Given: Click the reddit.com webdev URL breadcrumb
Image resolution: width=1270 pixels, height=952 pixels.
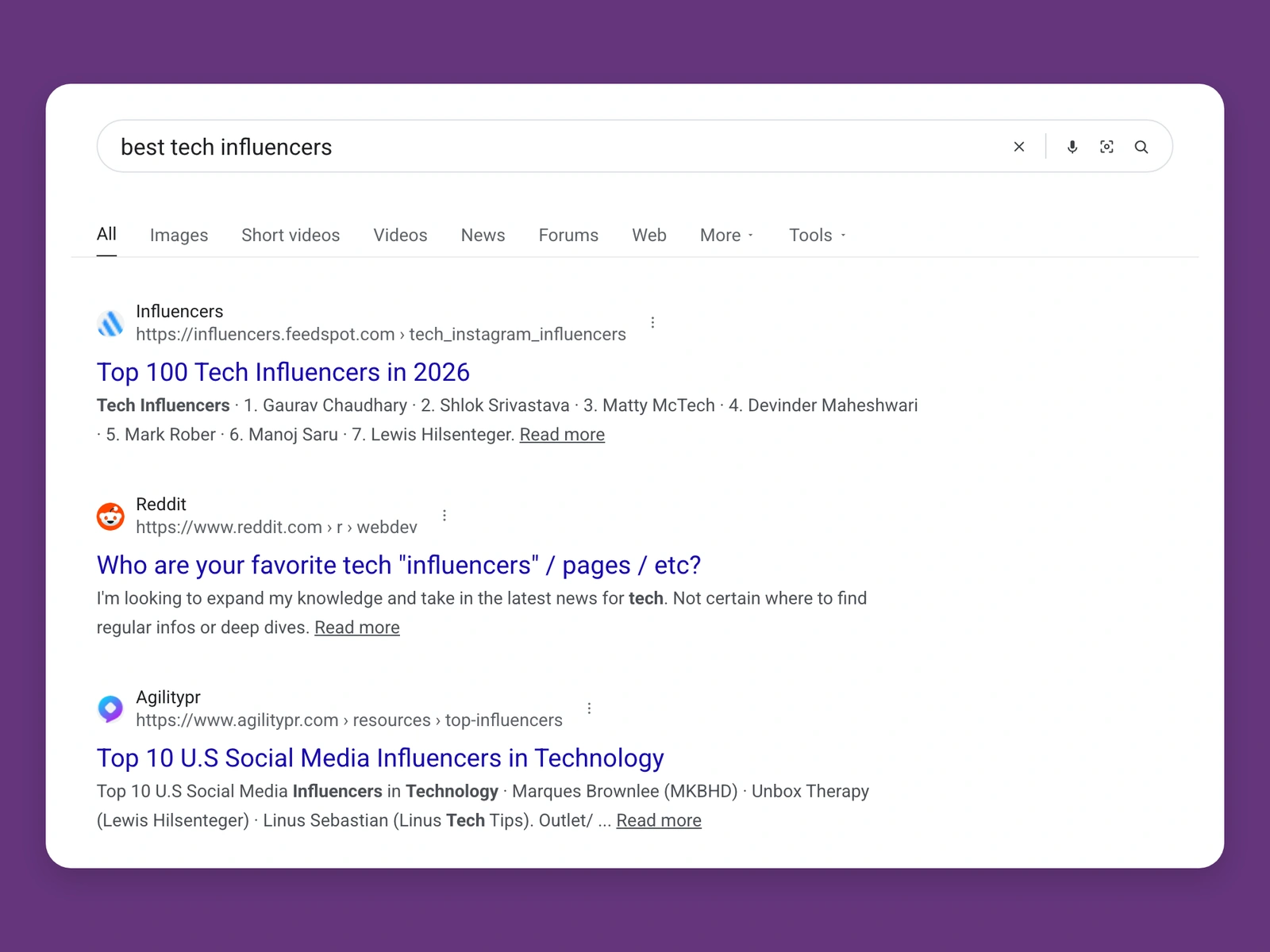Looking at the screenshot, I should point(276,528).
